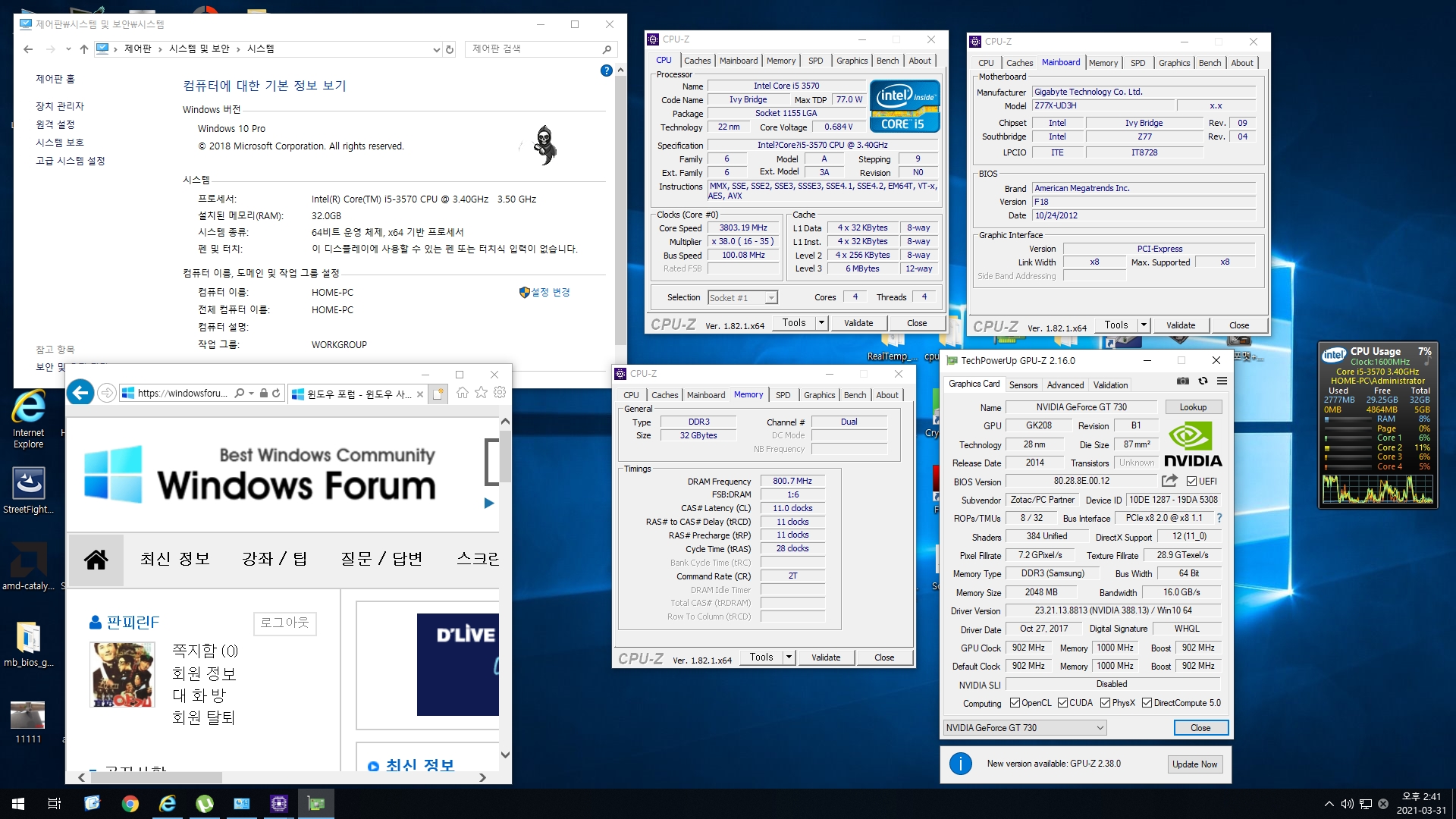Show hidden system tray icons
This screenshot has width=1456, height=819.
coord(1329,804)
